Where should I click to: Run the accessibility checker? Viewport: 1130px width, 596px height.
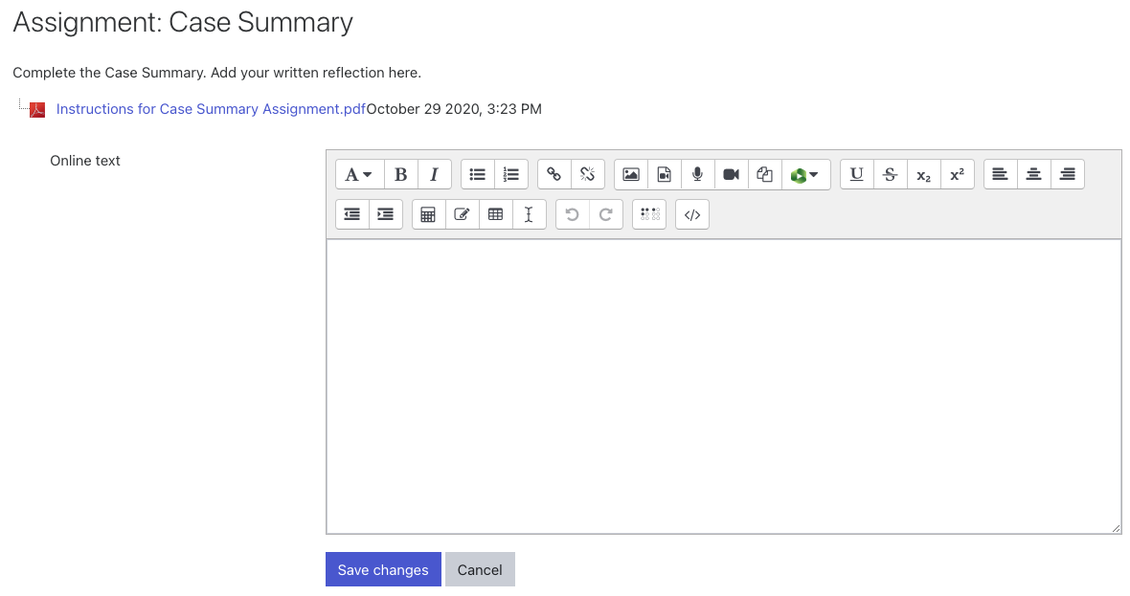point(648,214)
